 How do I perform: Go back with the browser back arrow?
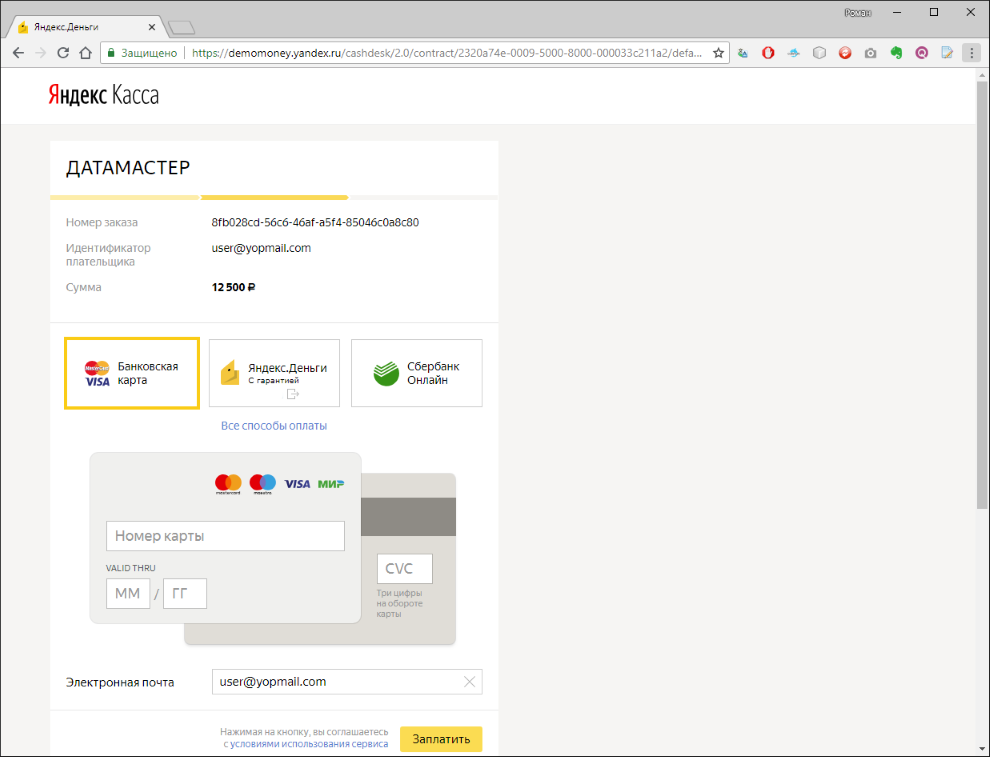tap(18, 53)
